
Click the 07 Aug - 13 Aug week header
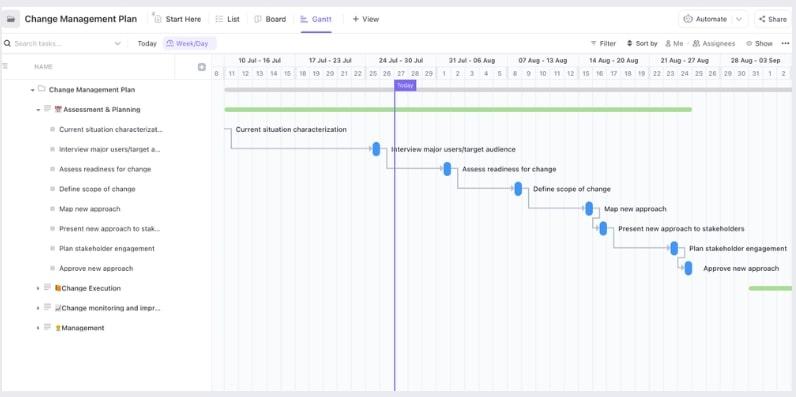[x=543, y=60]
